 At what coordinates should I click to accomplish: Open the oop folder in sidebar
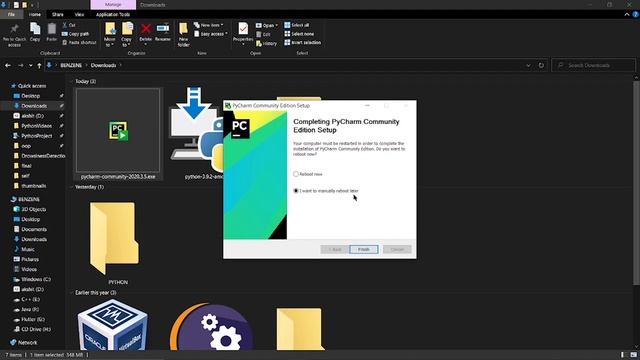pos(26,146)
